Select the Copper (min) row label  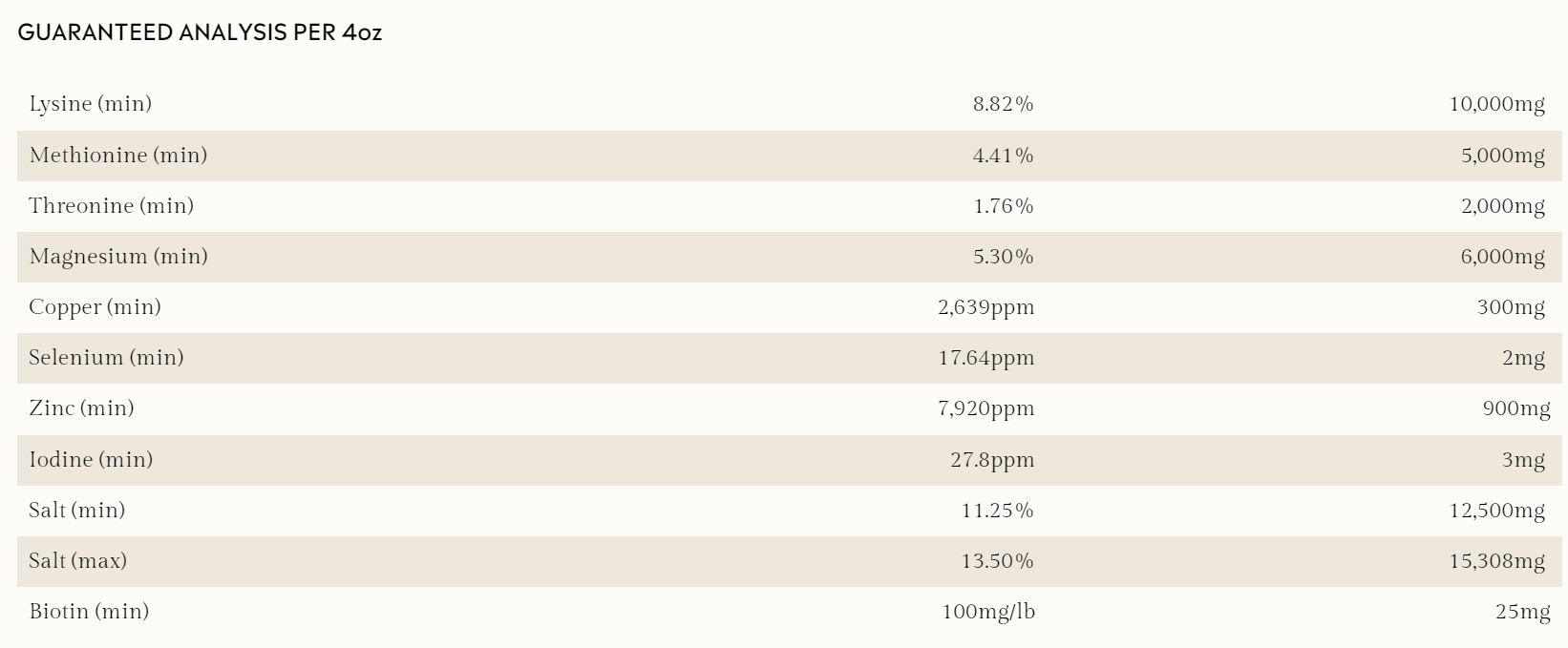click(x=95, y=307)
